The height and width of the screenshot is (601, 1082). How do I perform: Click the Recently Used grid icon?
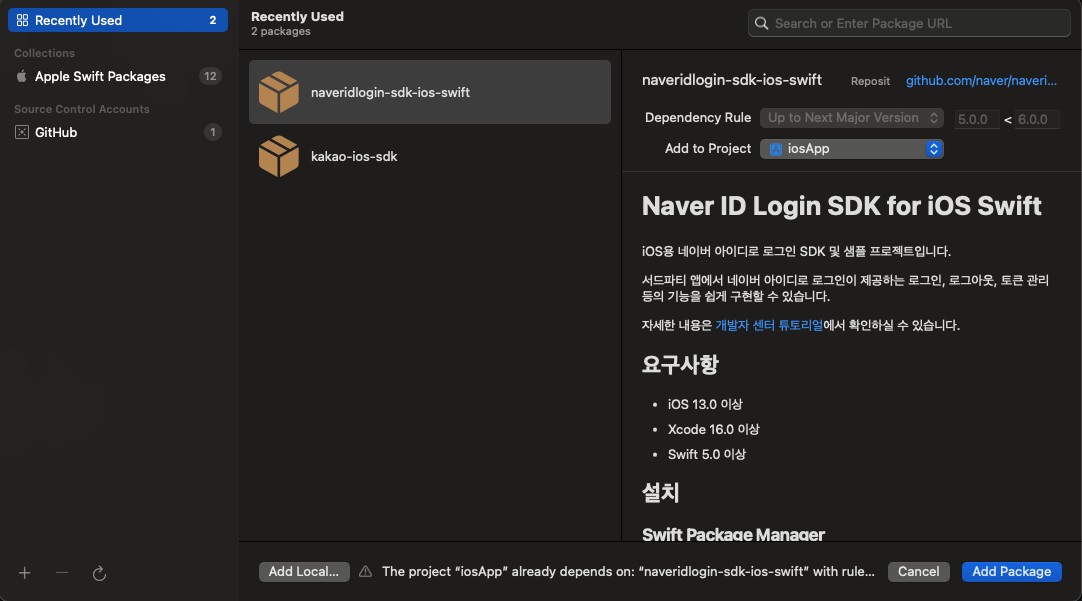(x=22, y=20)
